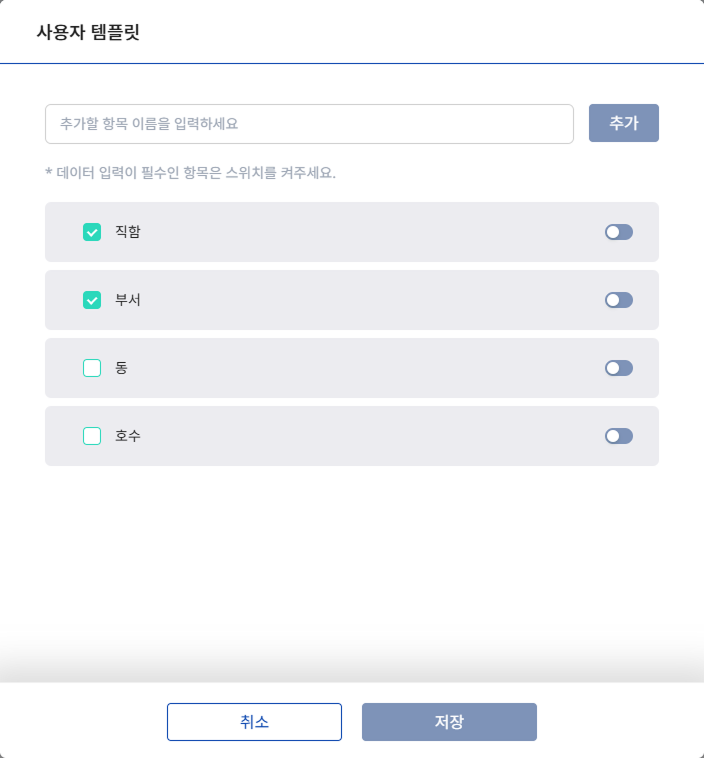Click the 취소 button
704x758 pixels.
coord(254,722)
